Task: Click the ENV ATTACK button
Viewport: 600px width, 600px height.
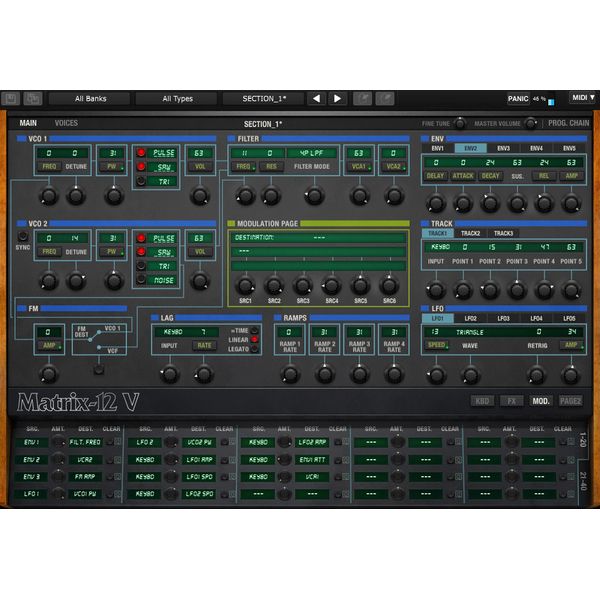Action: (463, 176)
